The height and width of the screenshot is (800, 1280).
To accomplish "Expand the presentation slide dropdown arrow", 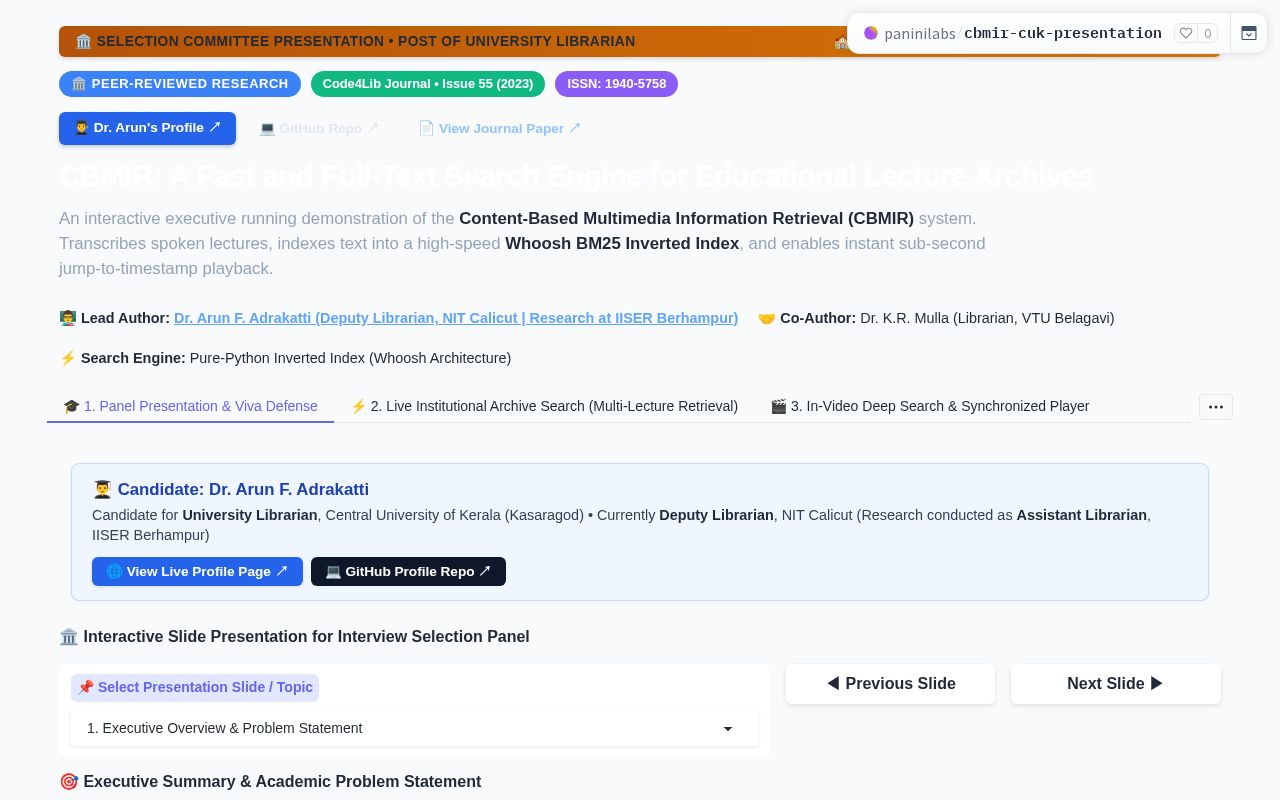I will [x=728, y=729].
